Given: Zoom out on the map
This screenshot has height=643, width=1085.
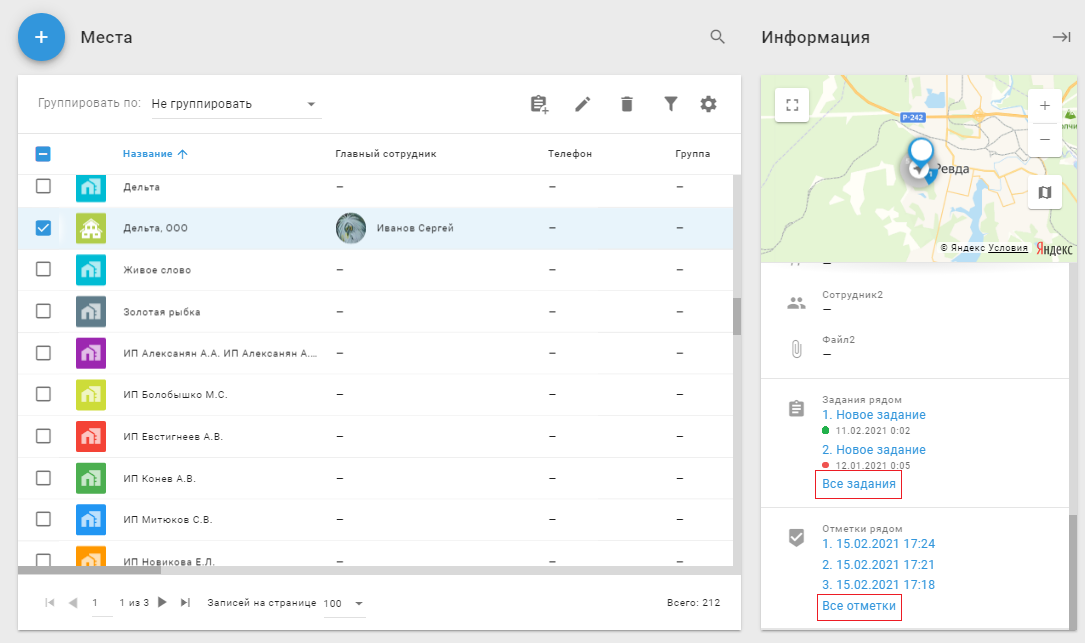Looking at the screenshot, I should pyautogui.click(x=1045, y=140).
